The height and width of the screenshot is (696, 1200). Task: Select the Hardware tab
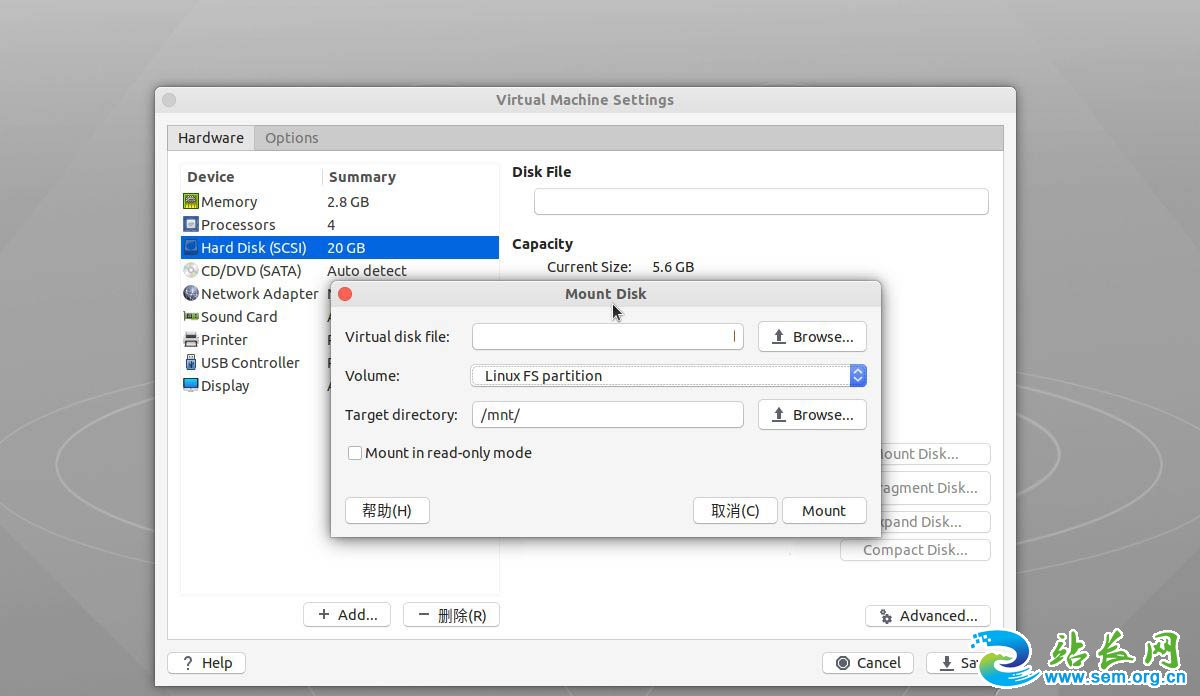pyautogui.click(x=211, y=138)
